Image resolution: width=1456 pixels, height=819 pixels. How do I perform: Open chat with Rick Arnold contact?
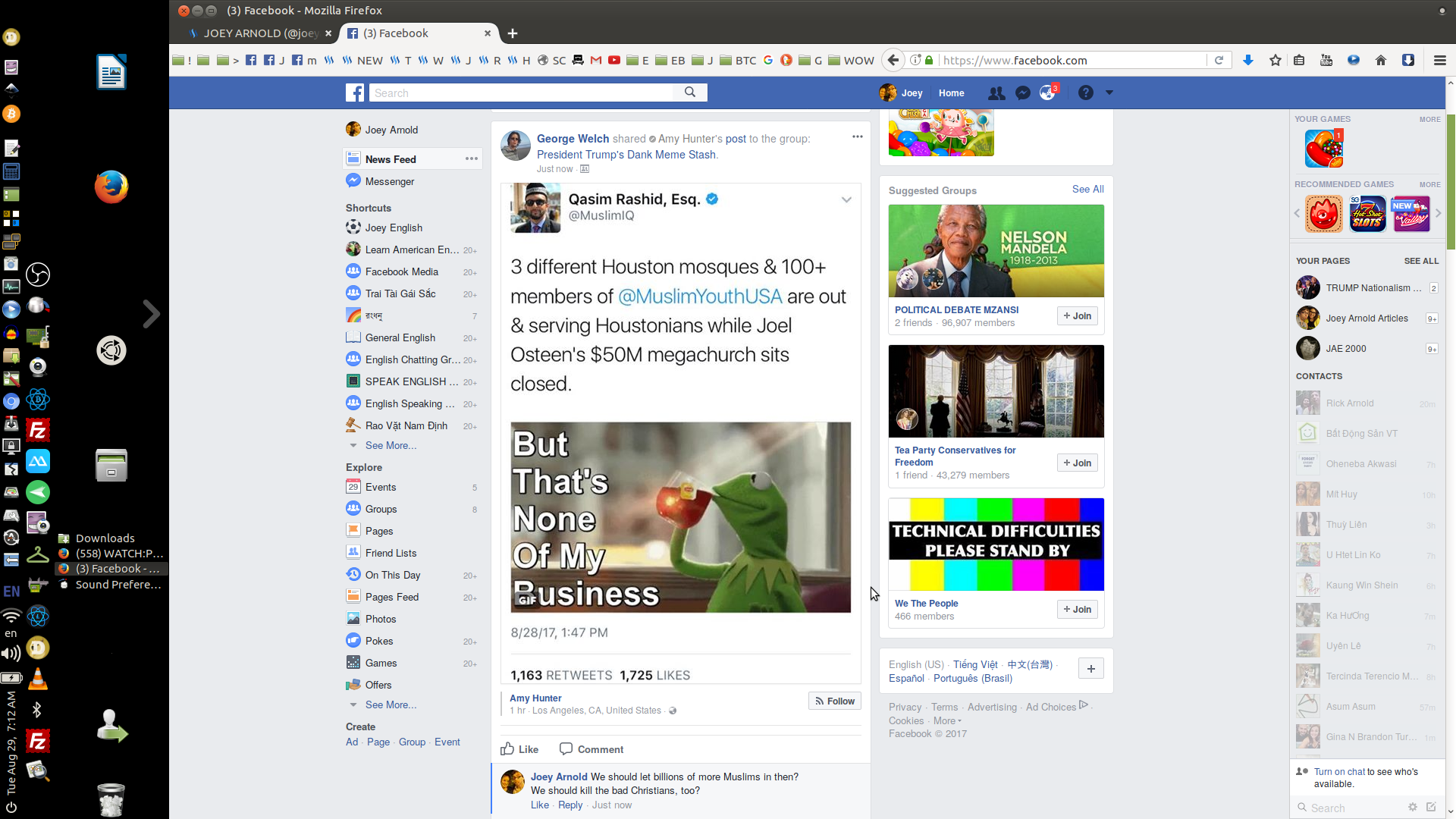pyautogui.click(x=1366, y=403)
